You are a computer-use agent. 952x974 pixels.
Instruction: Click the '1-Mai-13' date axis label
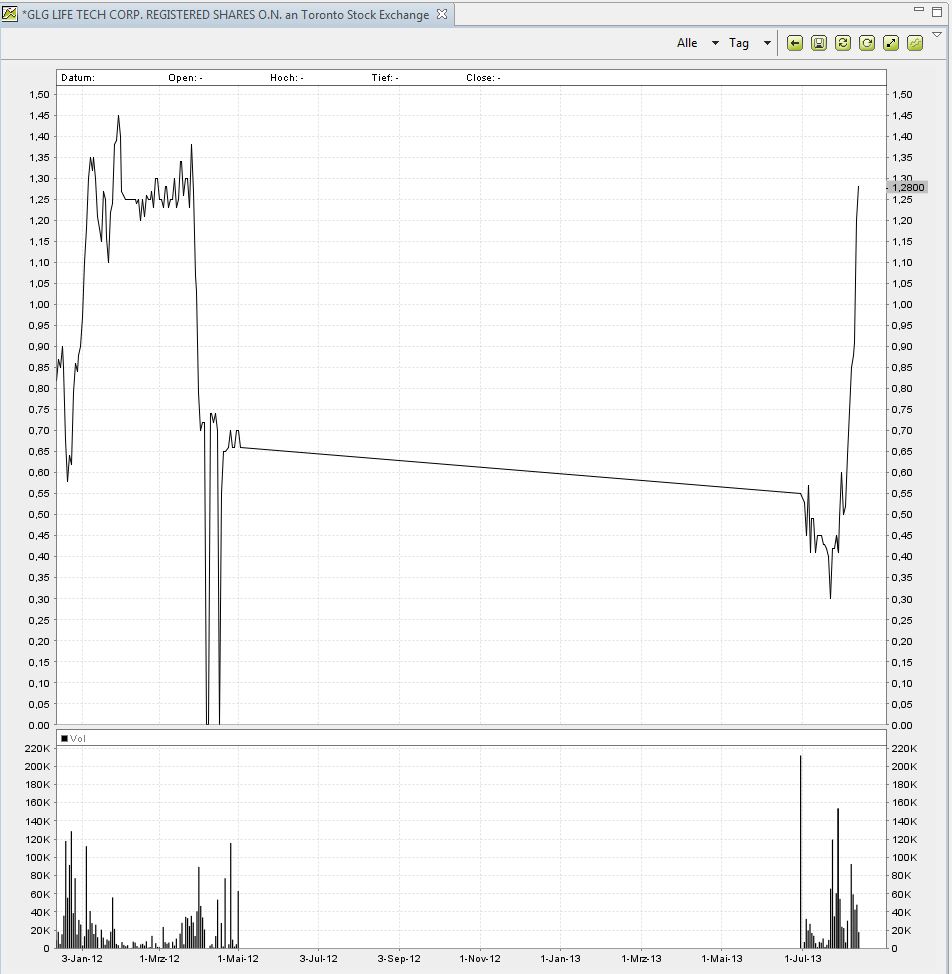point(722,958)
